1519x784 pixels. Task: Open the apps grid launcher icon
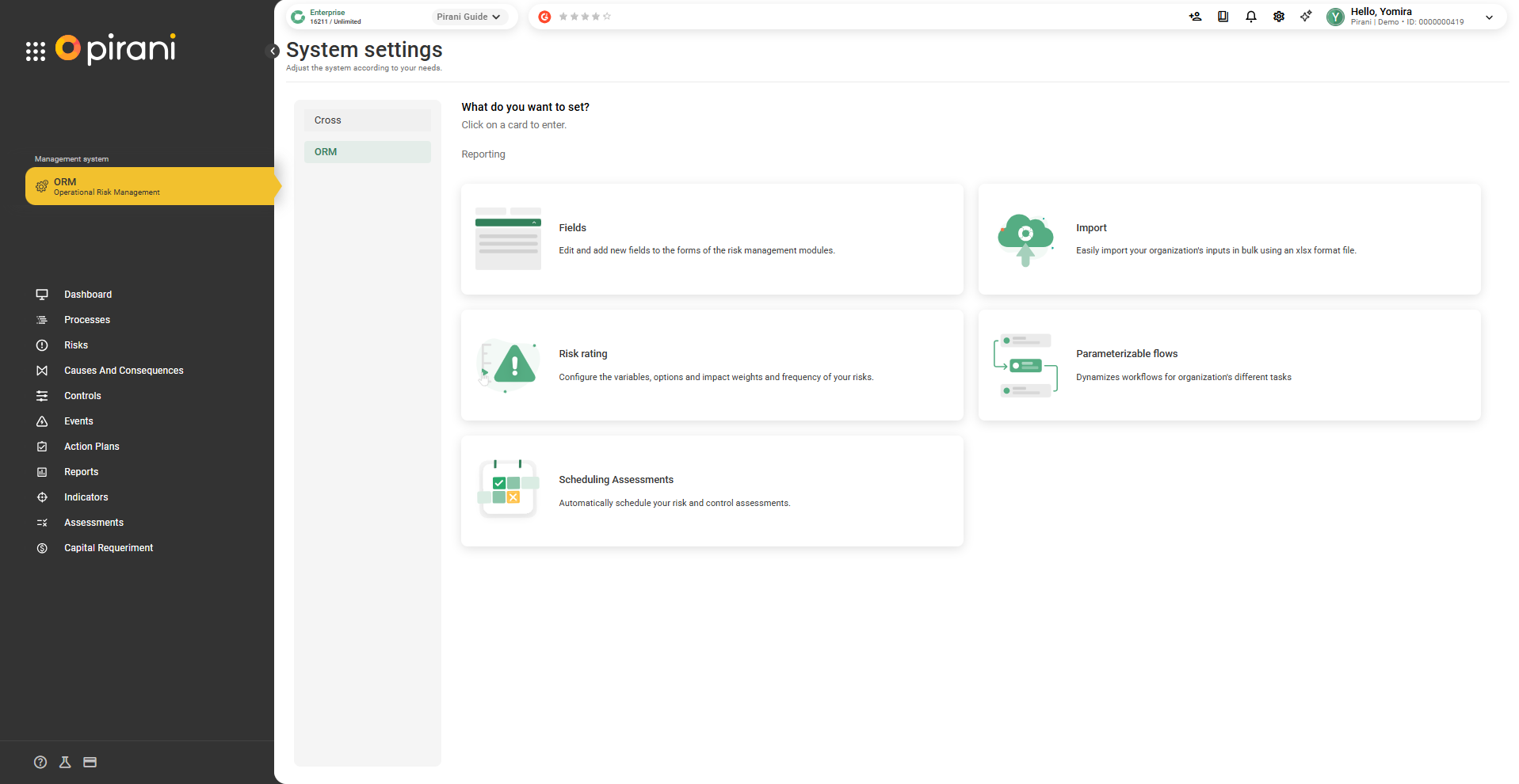[36, 51]
